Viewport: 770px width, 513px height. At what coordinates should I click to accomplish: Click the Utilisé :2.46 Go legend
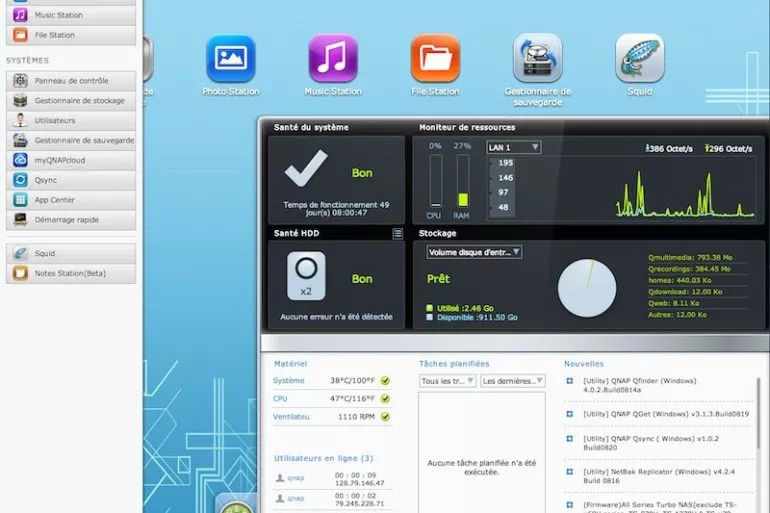460,308
